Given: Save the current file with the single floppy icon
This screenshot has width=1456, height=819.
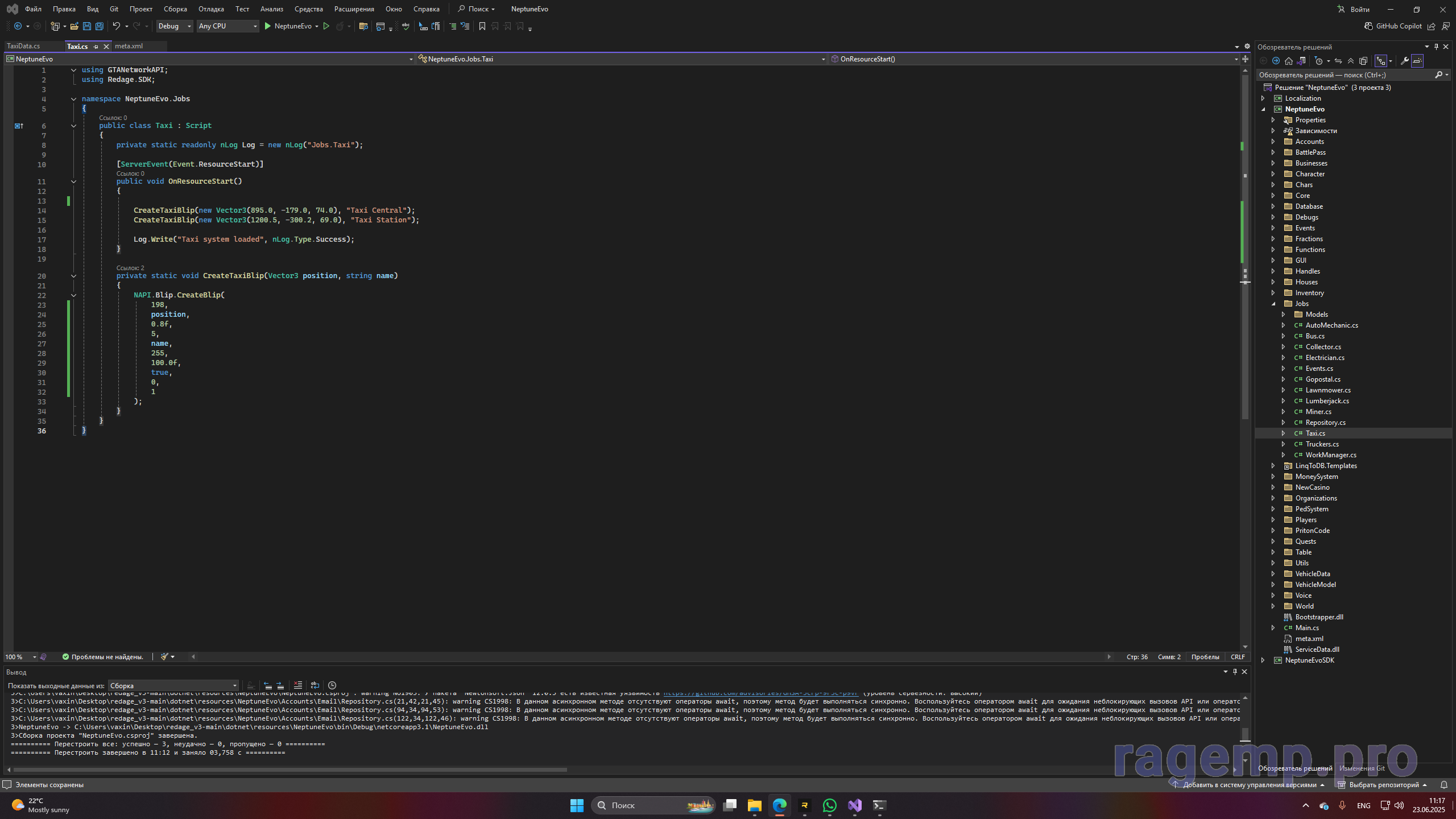Looking at the screenshot, I should (x=86, y=26).
